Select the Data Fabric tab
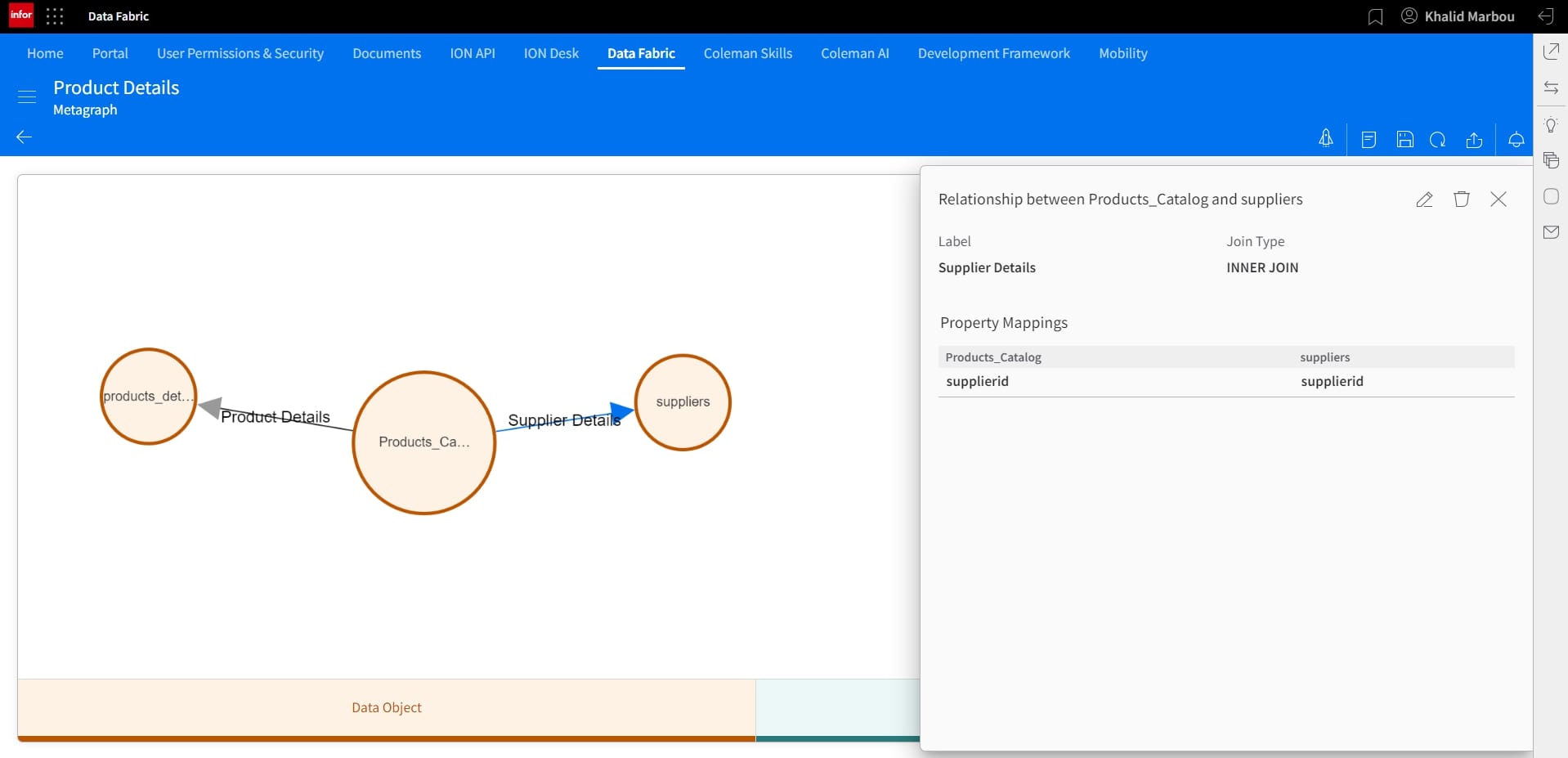Image resolution: width=1568 pixels, height=758 pixels. pos(641,53)
